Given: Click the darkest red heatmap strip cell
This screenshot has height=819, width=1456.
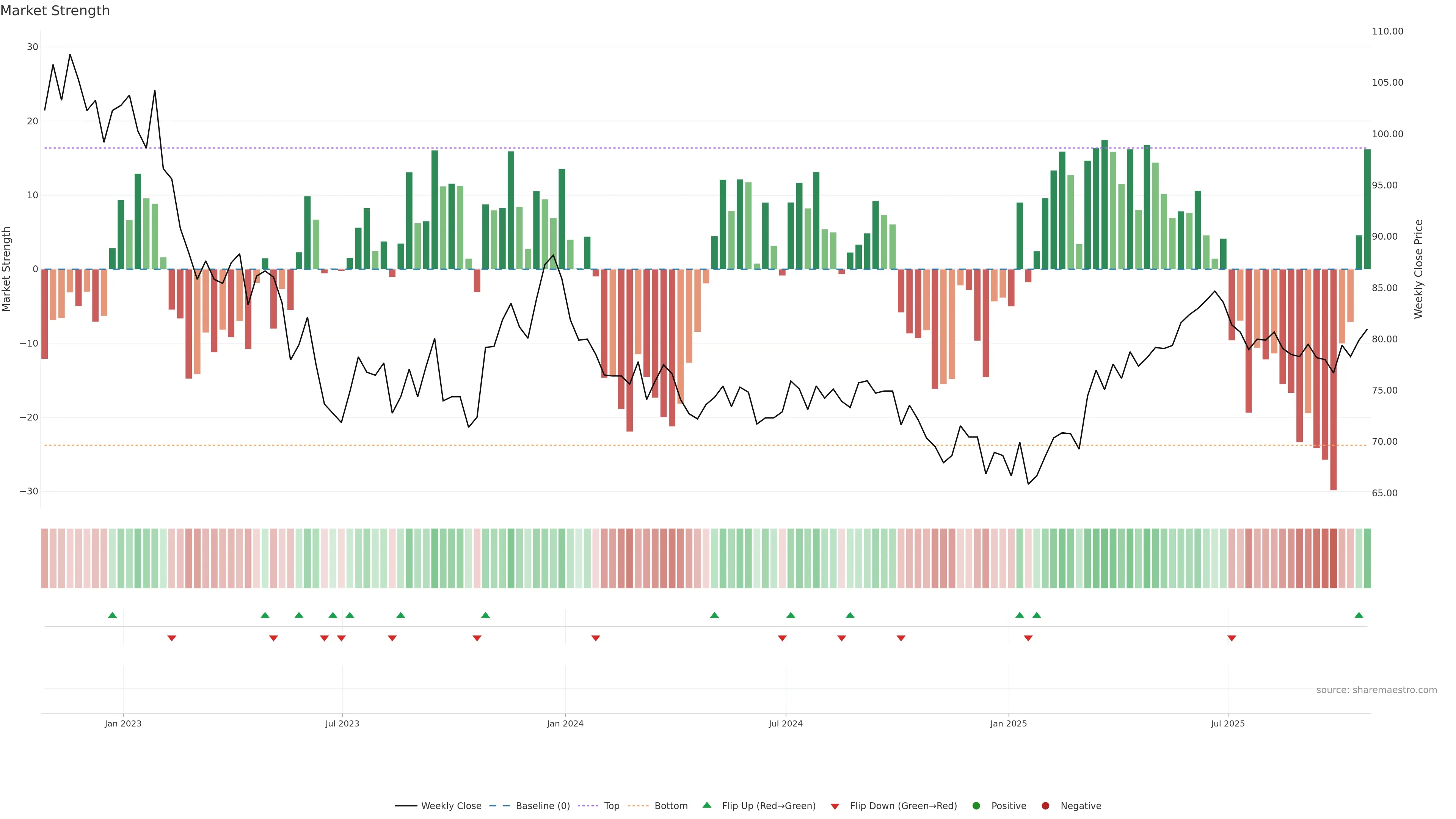Looking at the screenshot, I should pos(1334,558).
